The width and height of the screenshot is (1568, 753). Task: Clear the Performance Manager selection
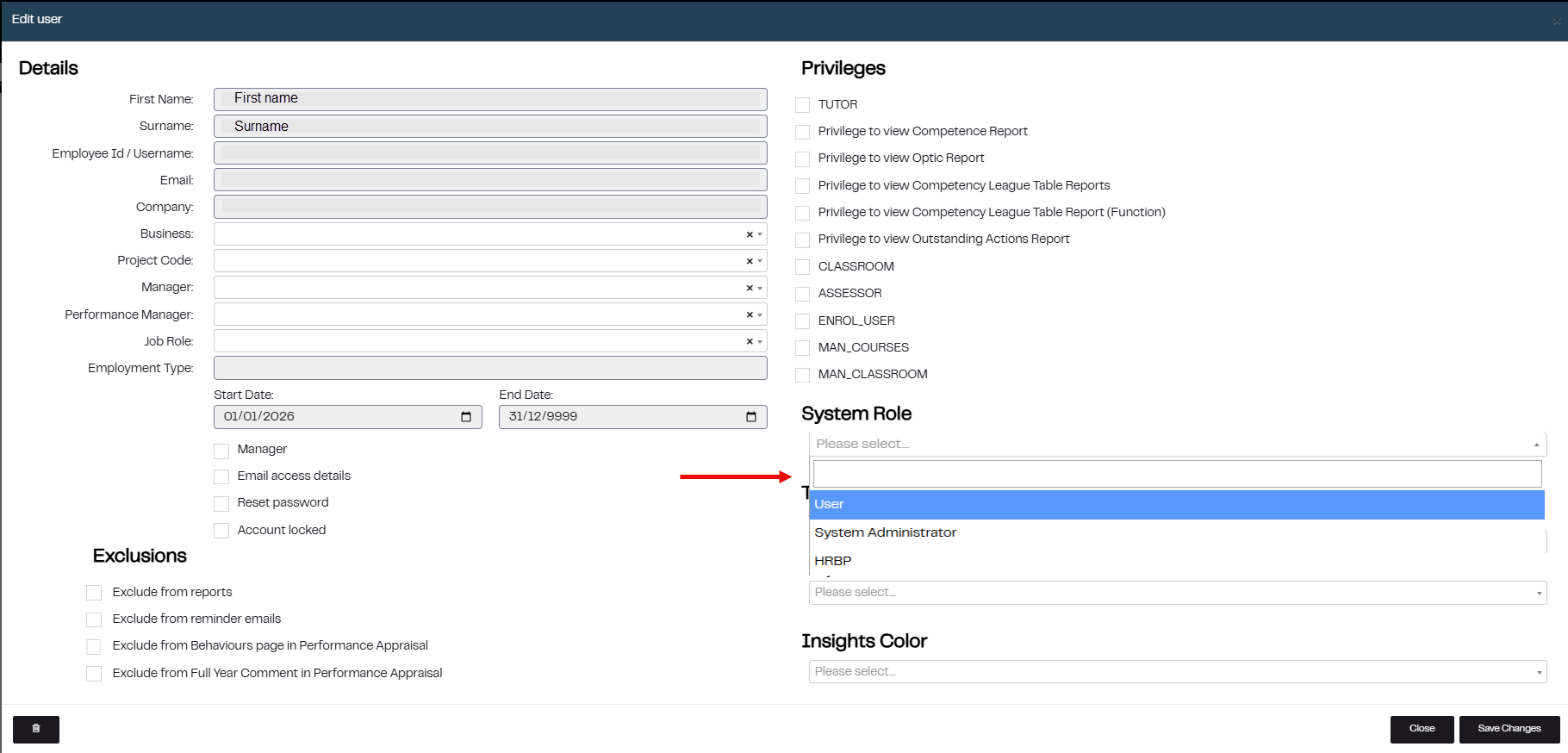[750, 314]
